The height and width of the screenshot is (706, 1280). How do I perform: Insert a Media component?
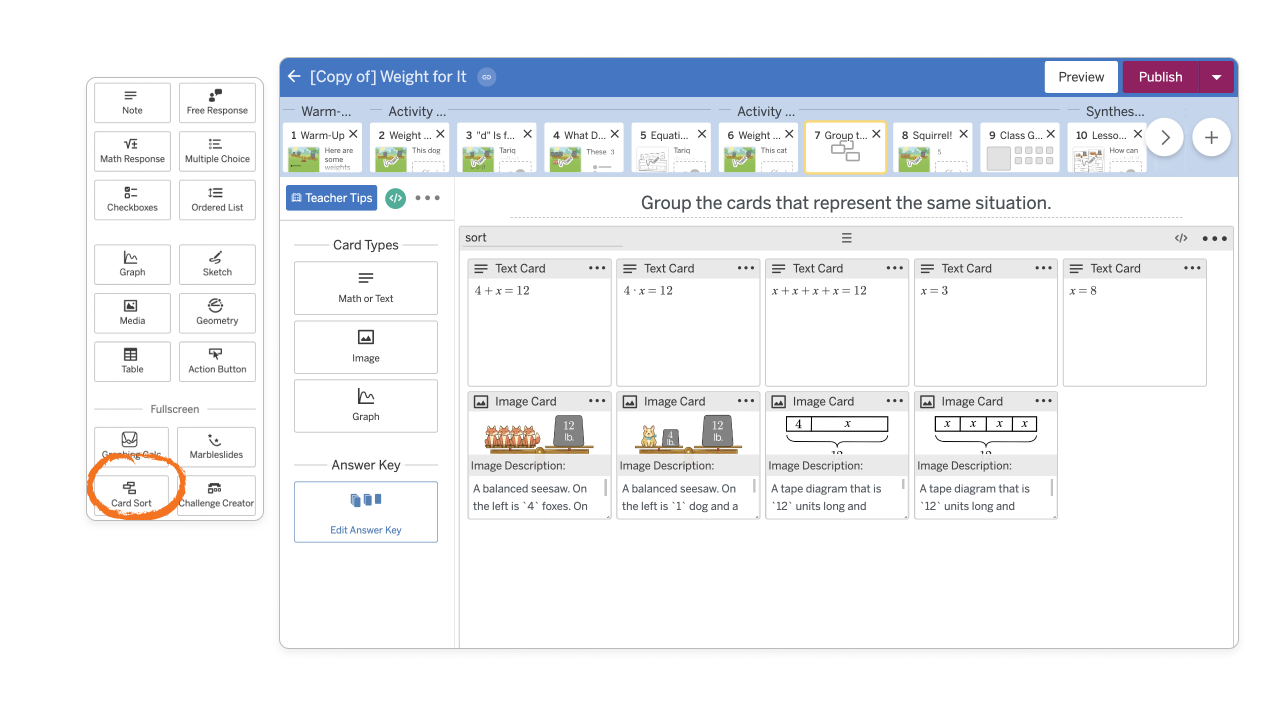132,313
